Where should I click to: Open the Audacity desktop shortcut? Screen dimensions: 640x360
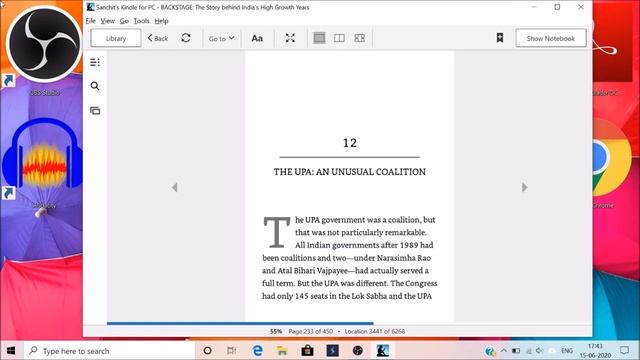point(43,163)
